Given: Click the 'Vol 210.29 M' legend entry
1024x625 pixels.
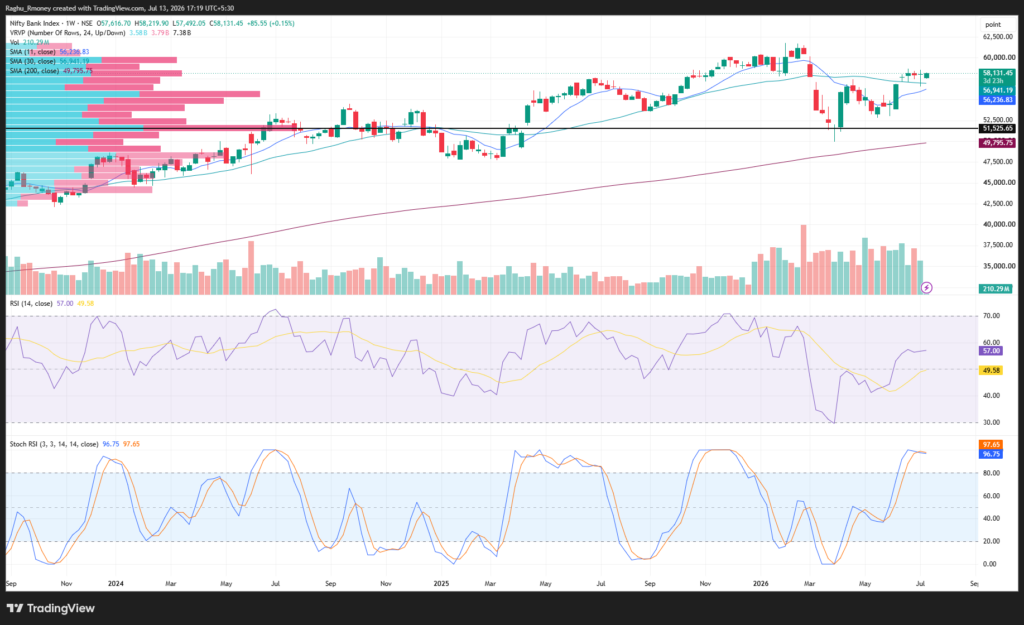Looking at the screenshot, I should 29,42.
